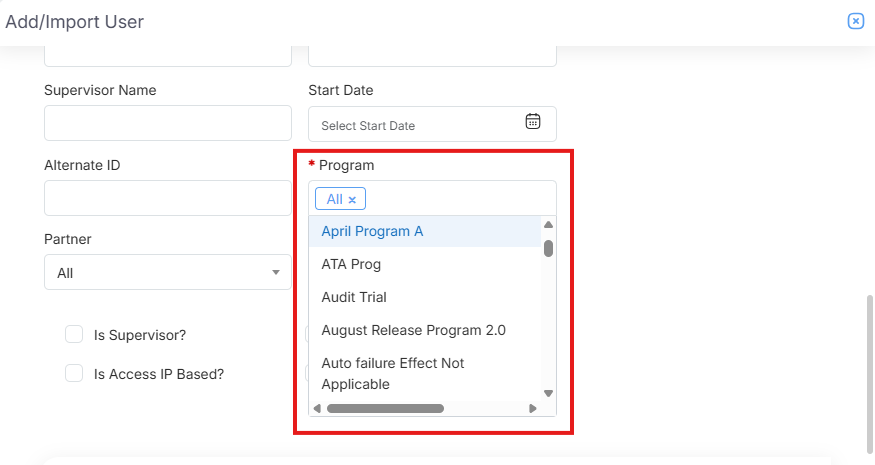This screenshot has width=875, height=465.
Task: Focus the Alternate ID input box
Action: coord(167,198)
